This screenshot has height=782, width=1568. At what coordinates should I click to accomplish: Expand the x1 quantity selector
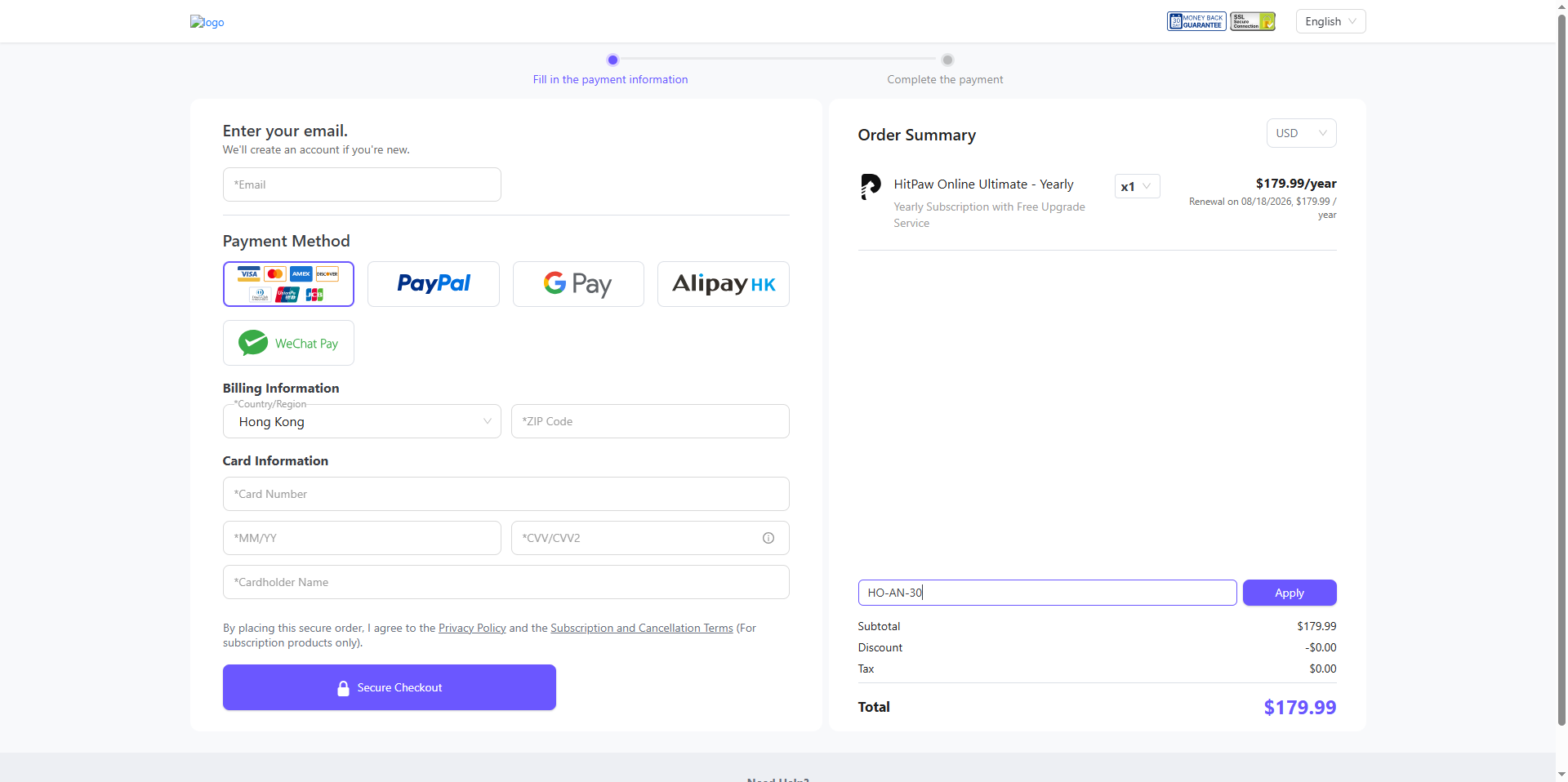point(1137,186)
